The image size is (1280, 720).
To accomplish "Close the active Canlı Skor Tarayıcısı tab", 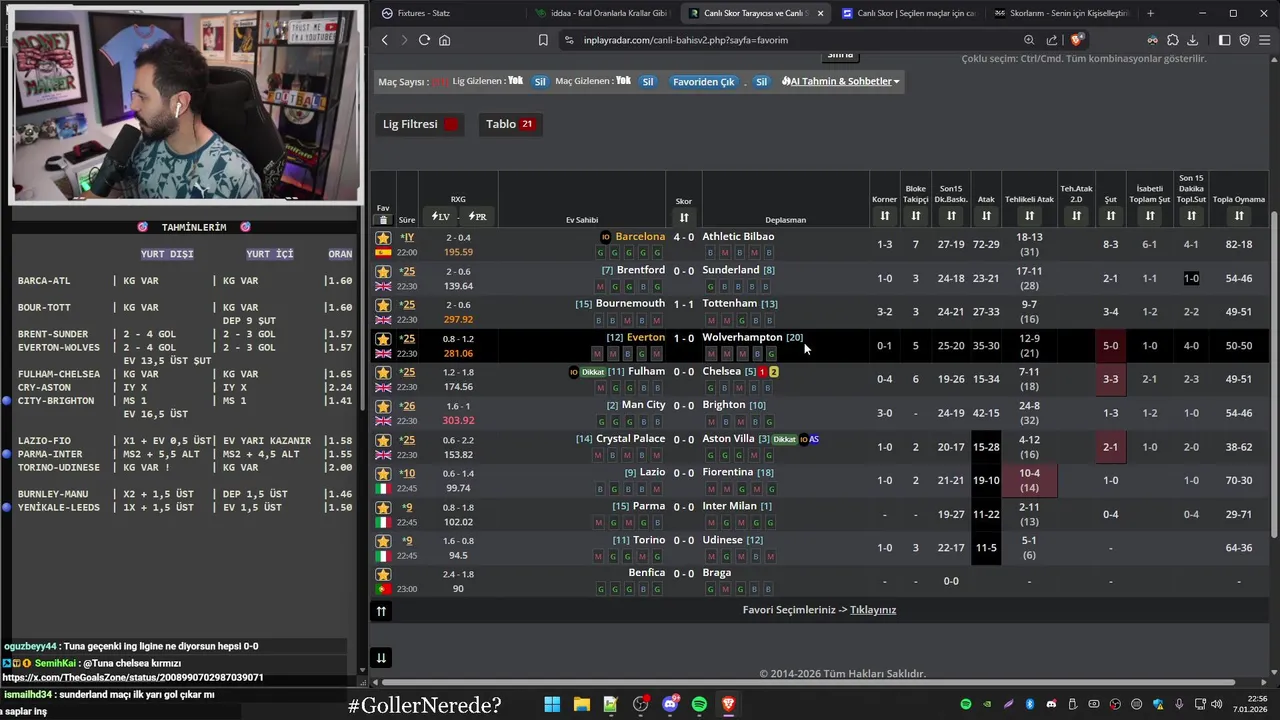I will tap(821, 13).
